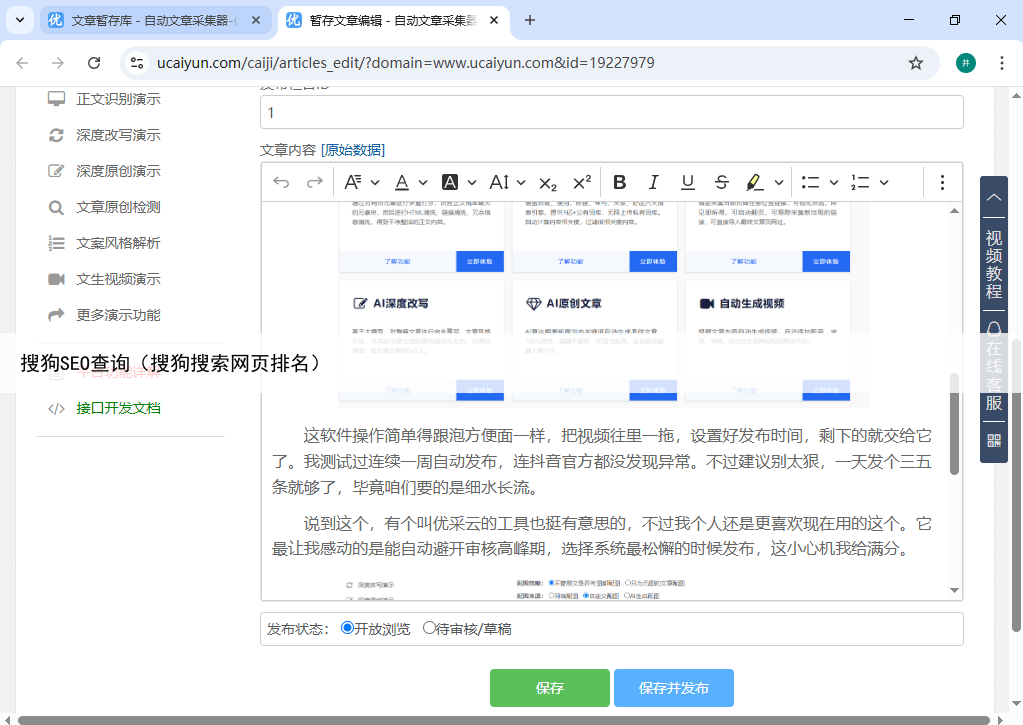The image size is (1023, 725).
Task: Click the highlighter marker icon
Action: pyautogui.click(x=755, y=182)
